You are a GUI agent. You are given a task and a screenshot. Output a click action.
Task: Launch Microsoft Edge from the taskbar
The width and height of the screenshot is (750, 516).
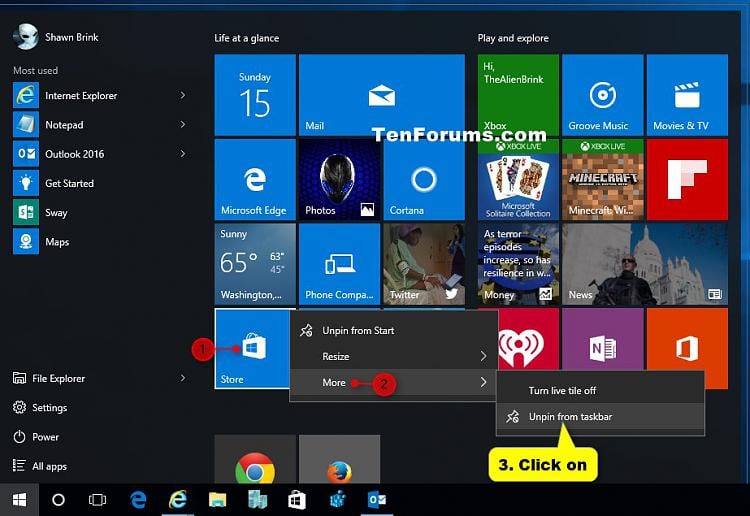pos(138,500)
